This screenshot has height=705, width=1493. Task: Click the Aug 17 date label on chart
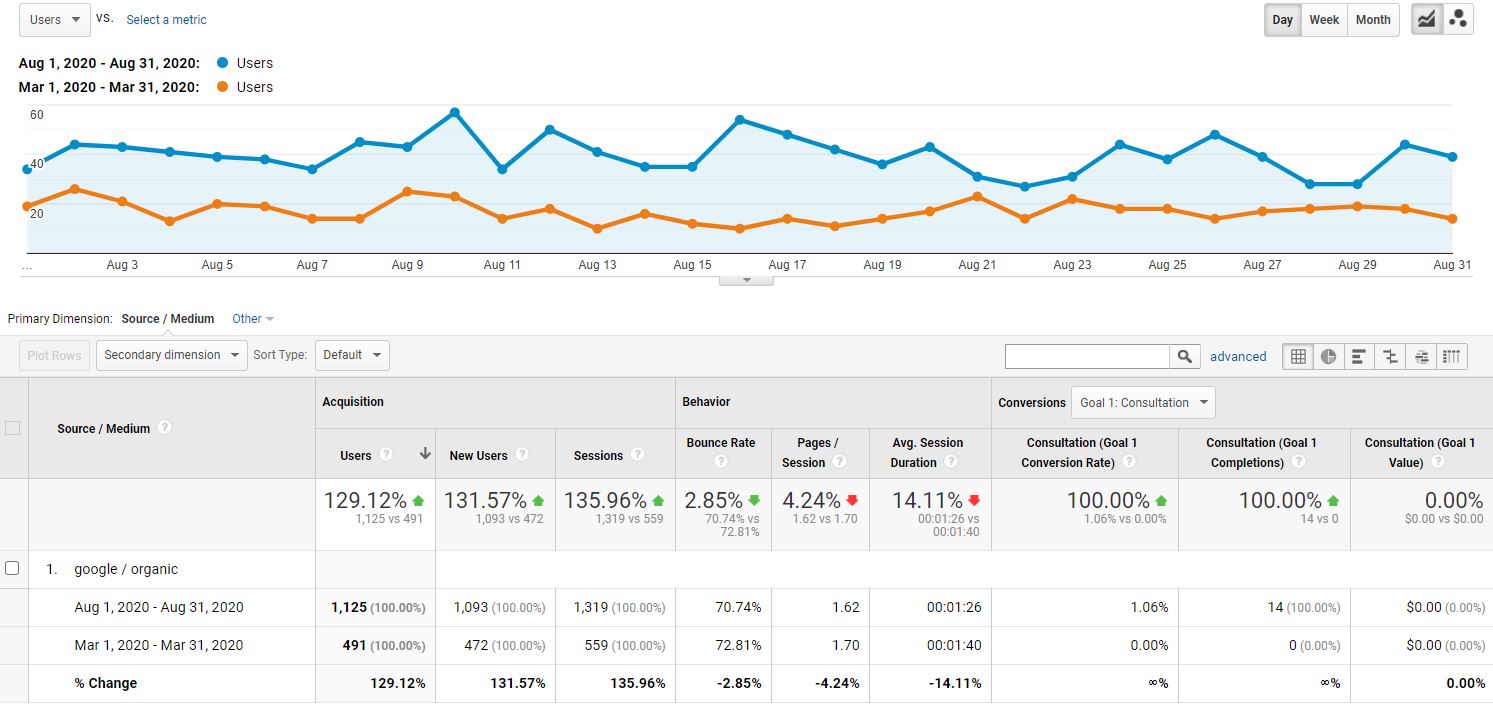787,265
